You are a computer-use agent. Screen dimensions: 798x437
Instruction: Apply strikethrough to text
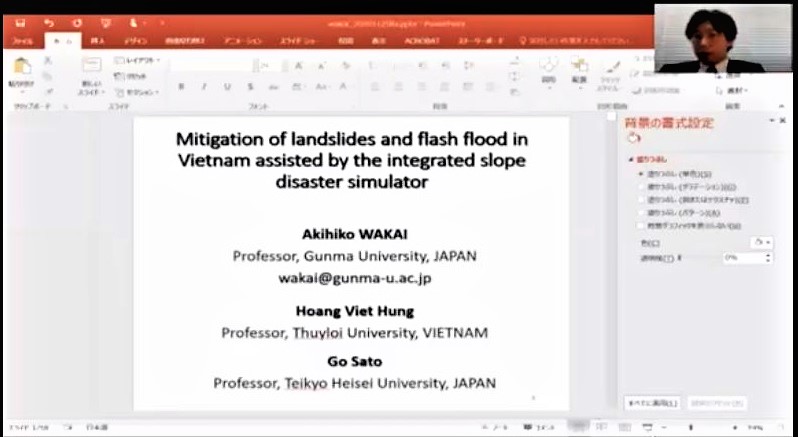tap(274, 87)
